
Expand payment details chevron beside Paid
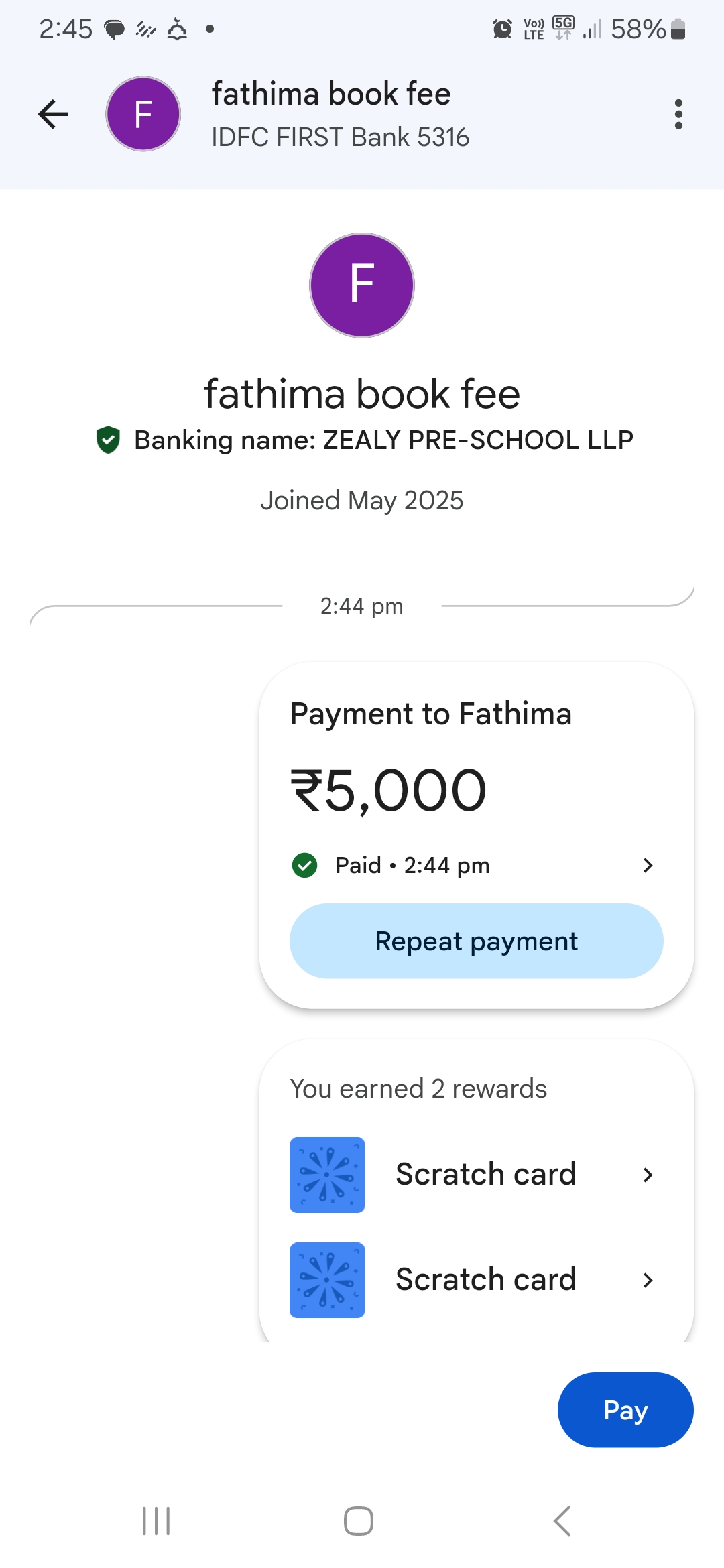[x=648, y=865]
